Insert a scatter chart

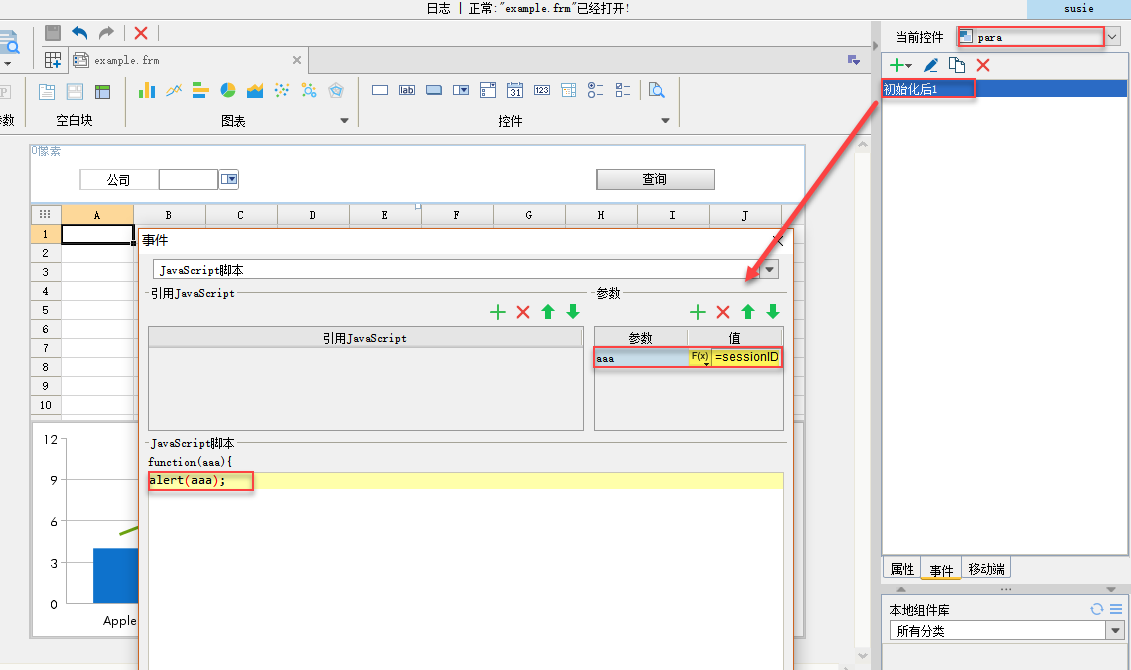tap(282, 90)
